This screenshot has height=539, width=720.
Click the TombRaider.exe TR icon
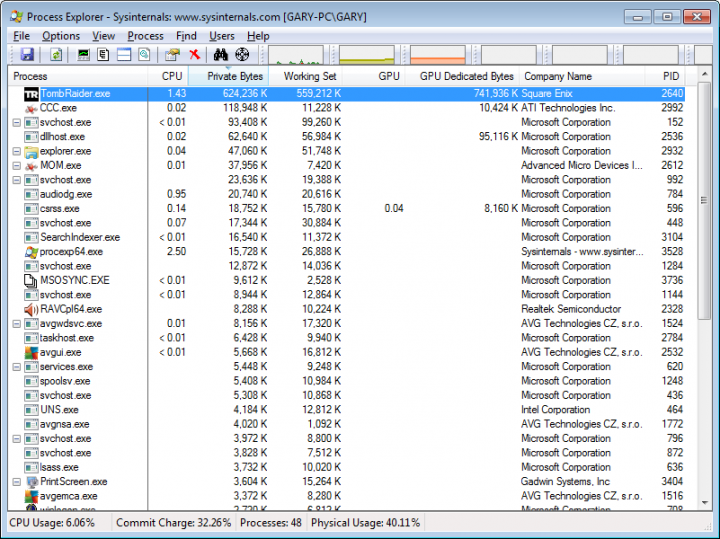[31, 94]
